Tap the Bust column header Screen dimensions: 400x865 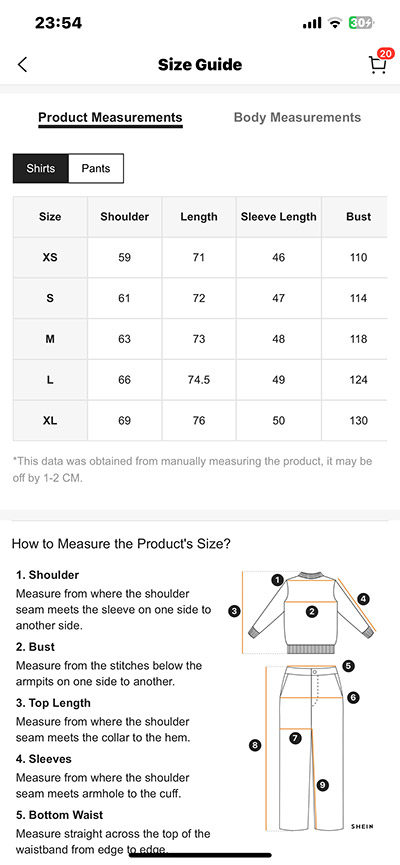coord(358,217)
